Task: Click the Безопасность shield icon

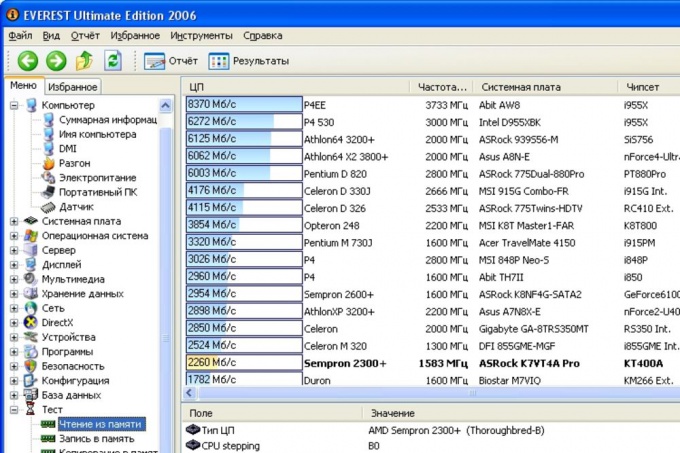Action: pos(31,366)
